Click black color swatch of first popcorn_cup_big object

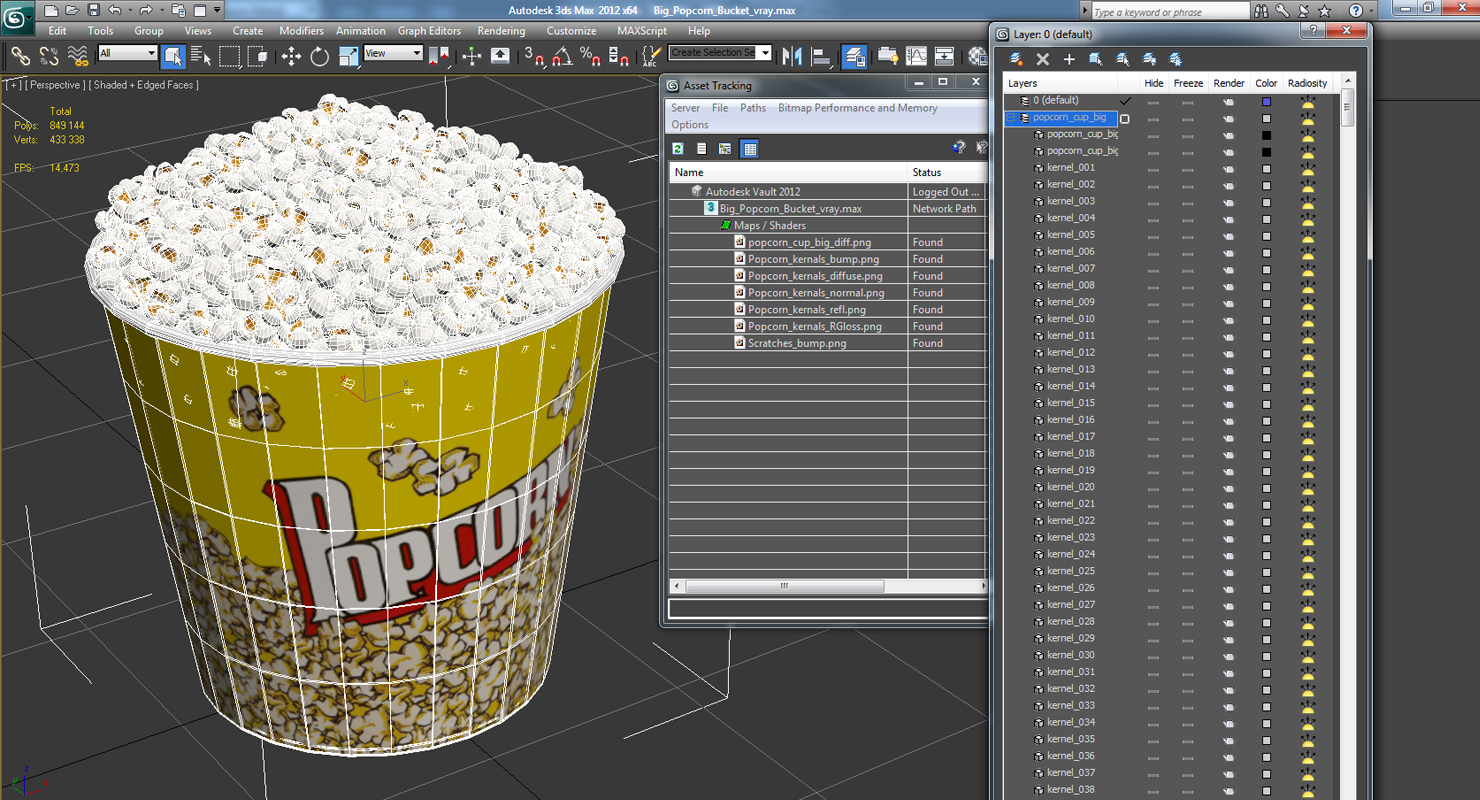(x=1266, y=135)
